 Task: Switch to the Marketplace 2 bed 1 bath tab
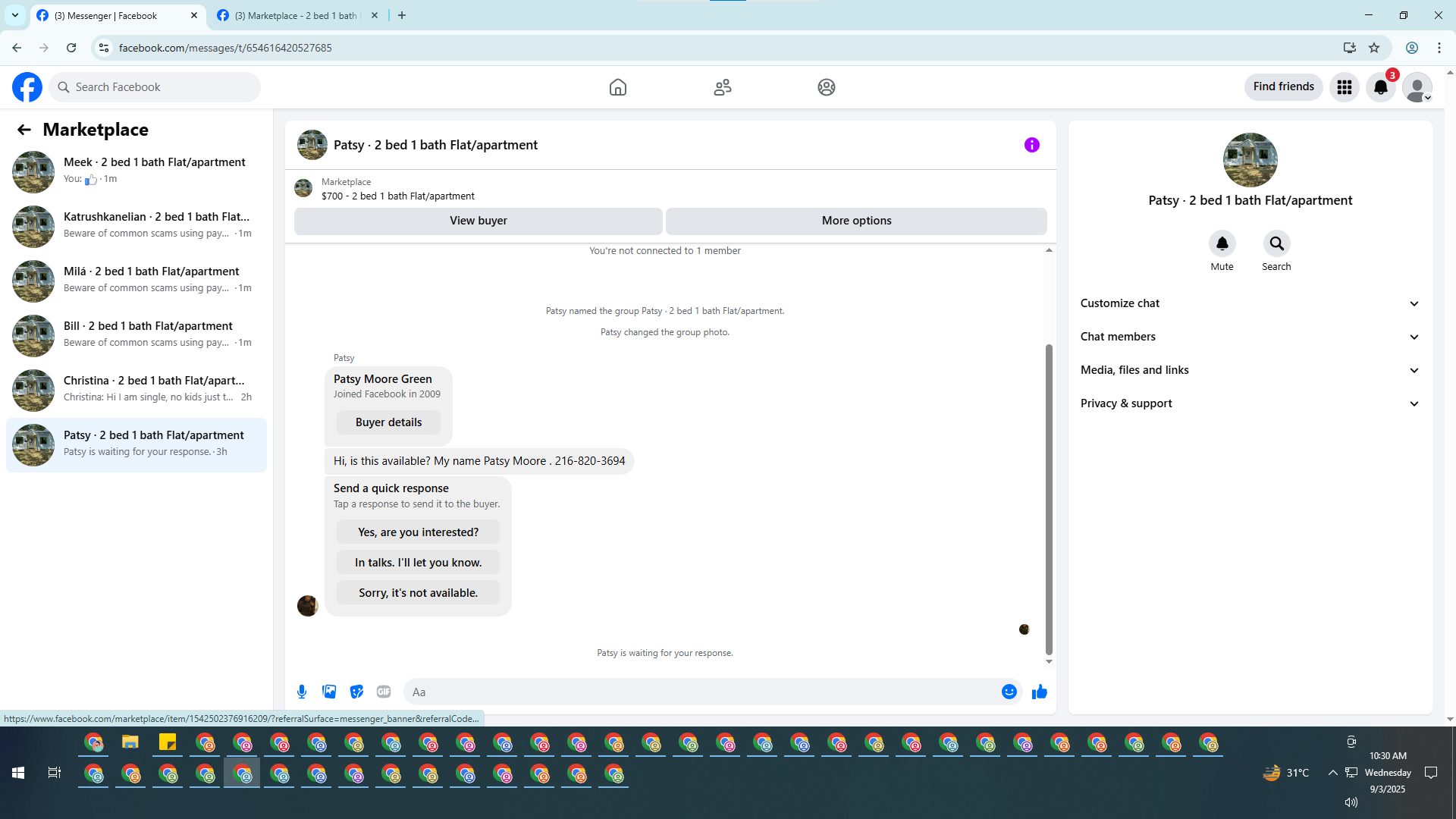(x=297, y=16)
